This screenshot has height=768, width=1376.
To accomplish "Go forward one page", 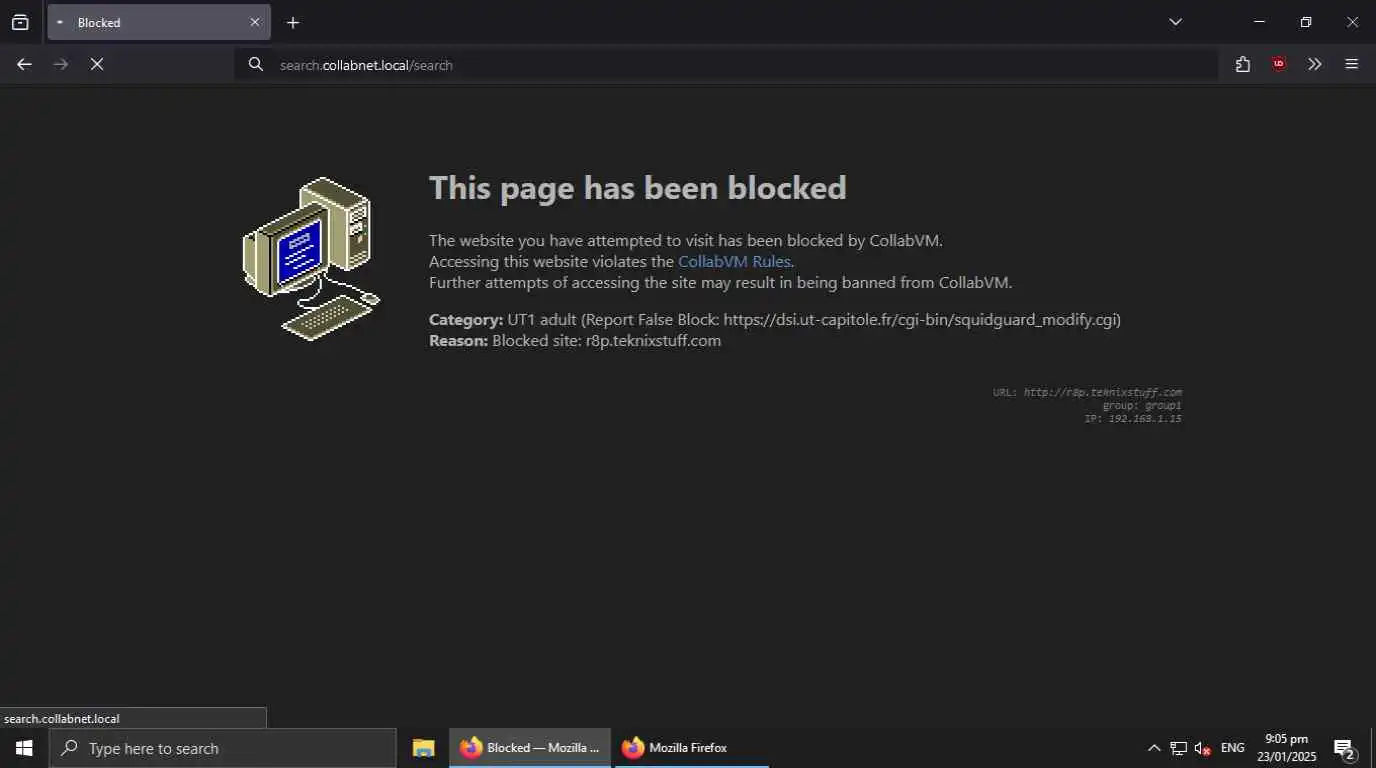I will (x=60, y=64).
